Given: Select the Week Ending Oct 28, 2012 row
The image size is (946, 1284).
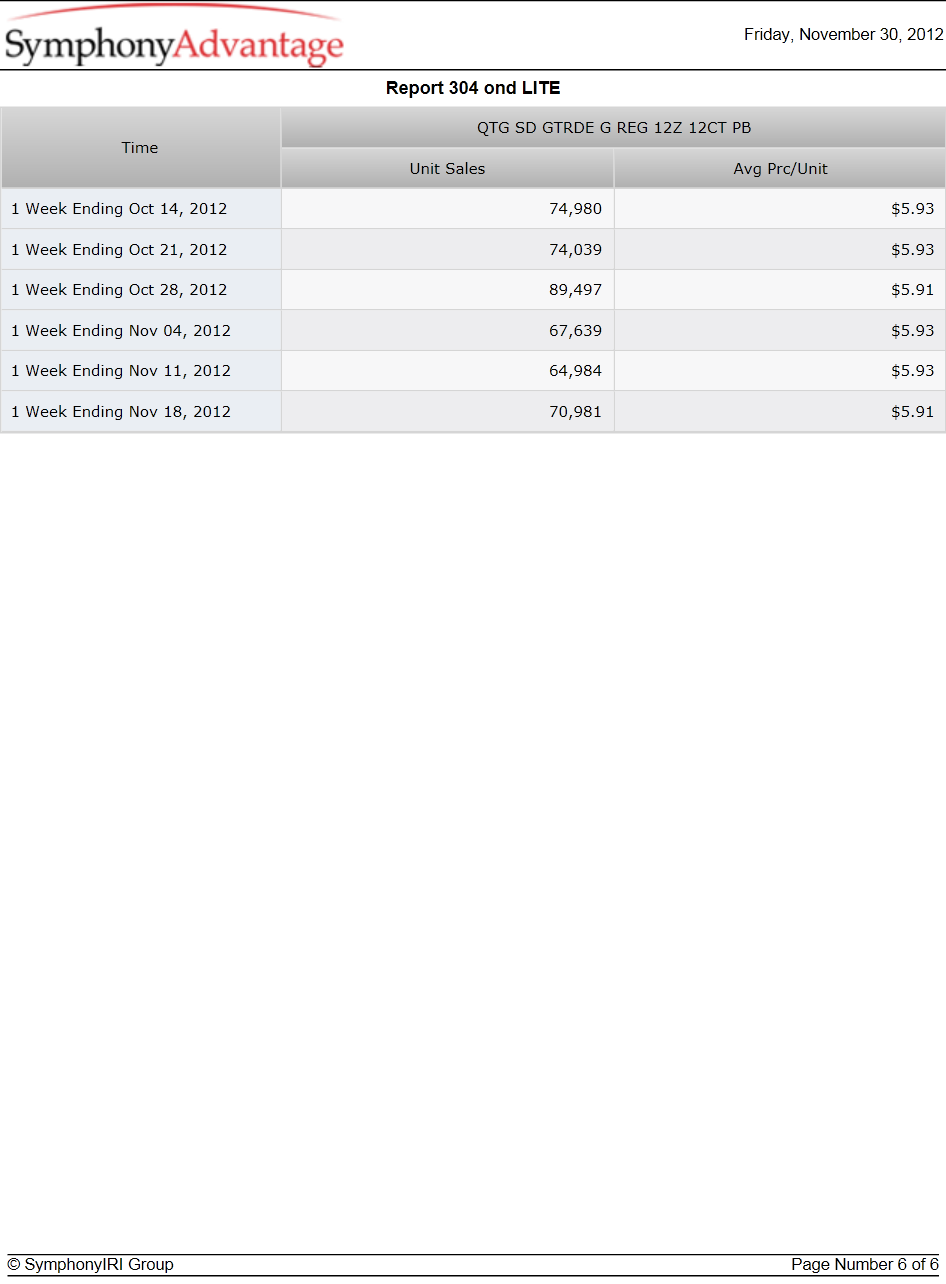Looking at the screenshot, I should 473,290.
